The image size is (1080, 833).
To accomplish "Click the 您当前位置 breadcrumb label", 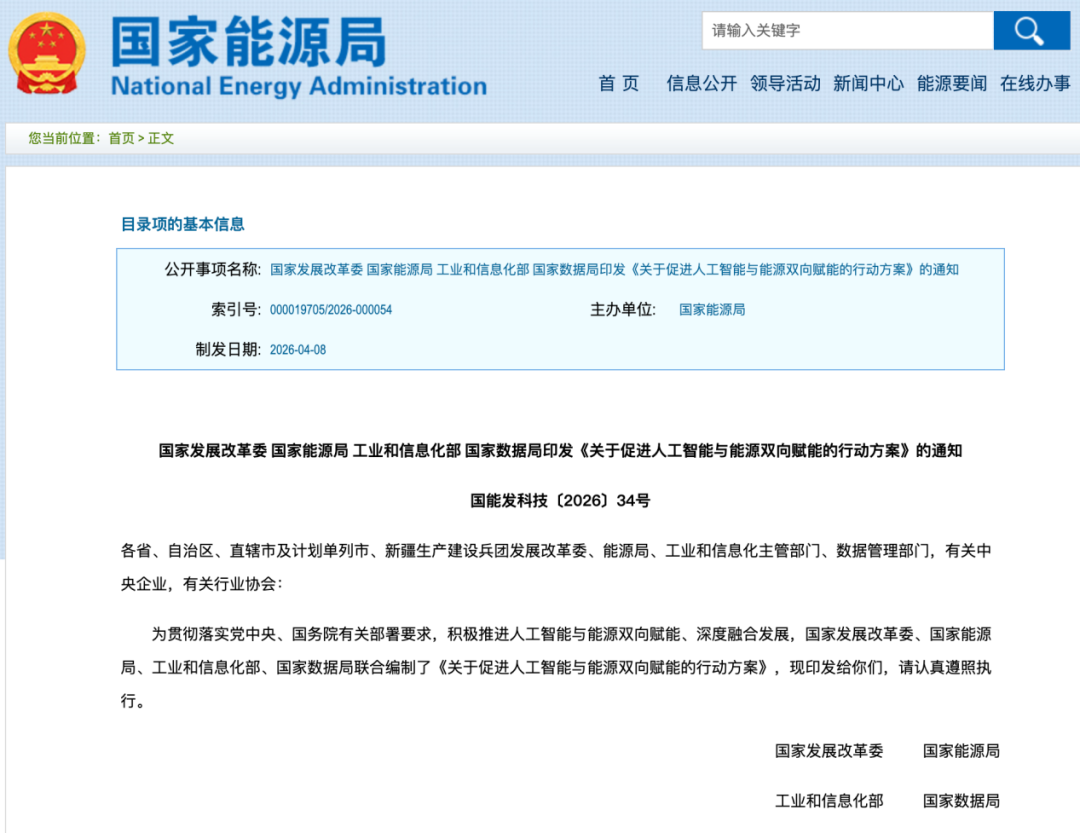I will coord(64,138).
